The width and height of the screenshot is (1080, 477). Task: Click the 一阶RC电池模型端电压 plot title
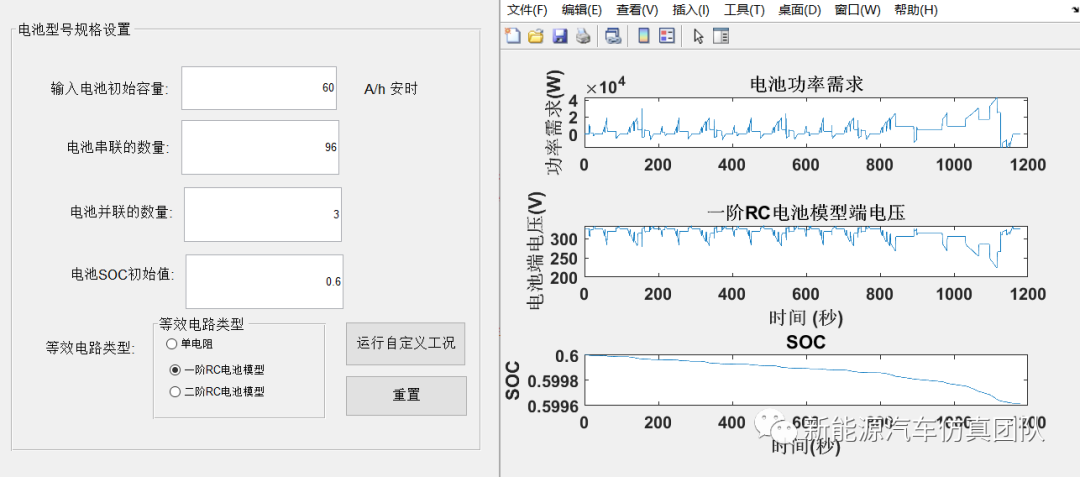[x=806, y=213]
